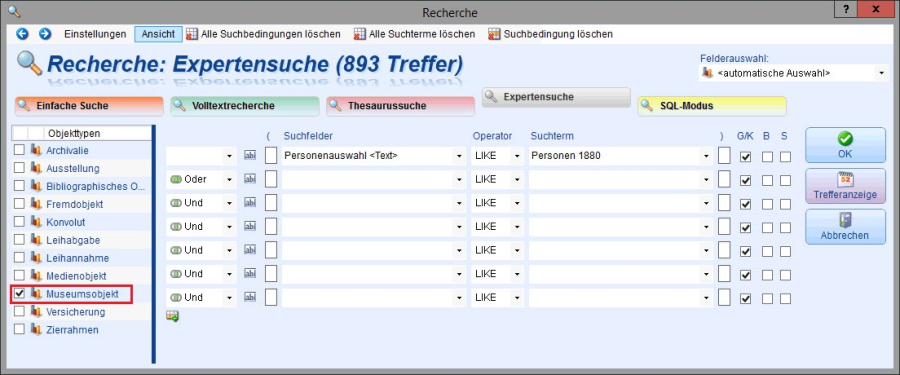The width and height of the screenshot is (900, 375).
Task: Open the Einstellungen menu
Action: (x=95, y=34)
